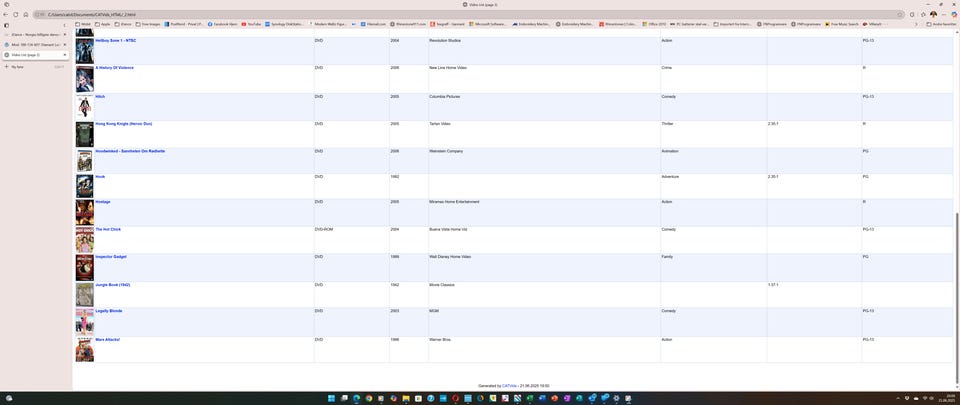This screenshot has width=960, height=405.
Task: Open the Apple bookmarks folder
Action: coord(103,24)
